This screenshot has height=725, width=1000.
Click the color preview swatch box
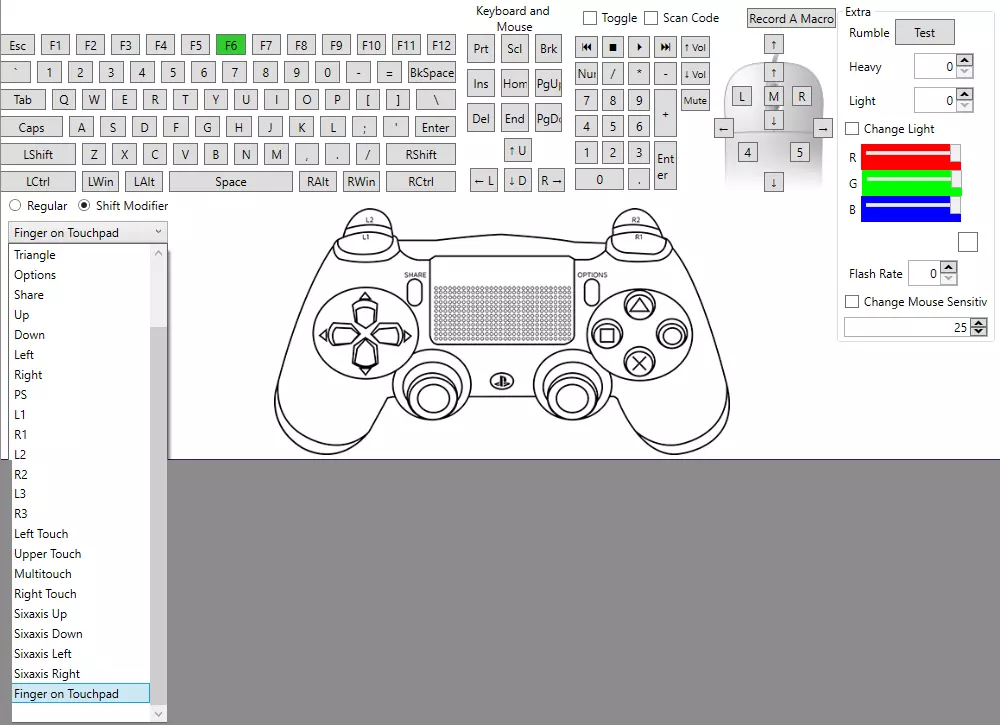pos(967,242)
